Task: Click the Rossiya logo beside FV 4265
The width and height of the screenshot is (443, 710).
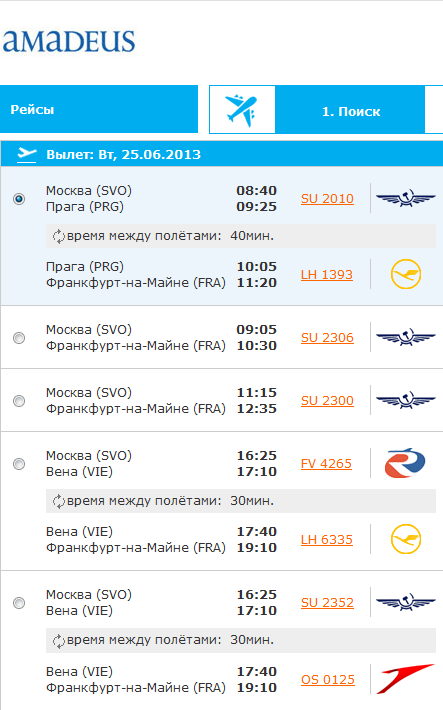Action: pyautogui.click(x=405, y=463)
